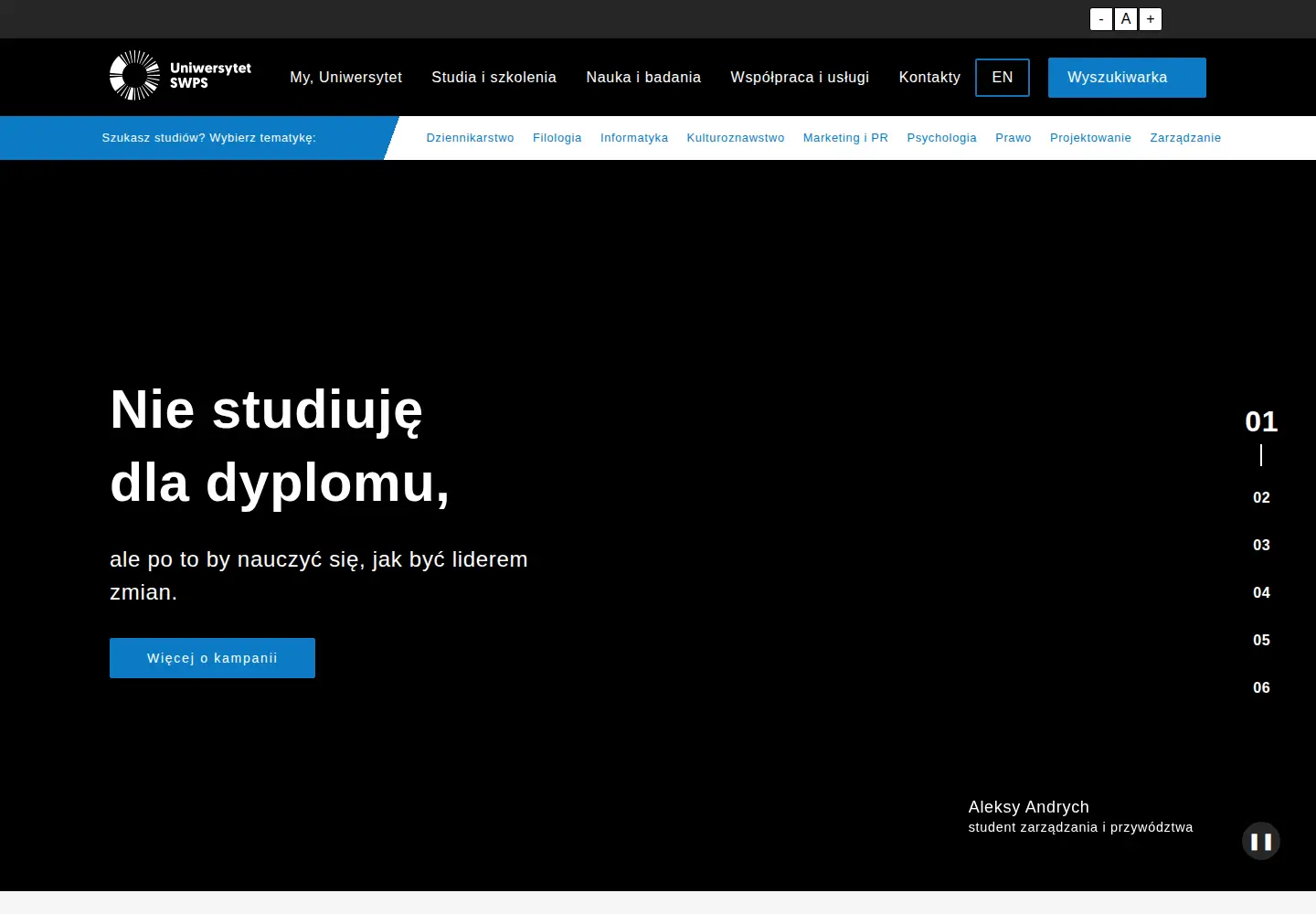Select the Prawo study topic
The width and height of the screenshot is (1316, 914).
click(1014, 138)
